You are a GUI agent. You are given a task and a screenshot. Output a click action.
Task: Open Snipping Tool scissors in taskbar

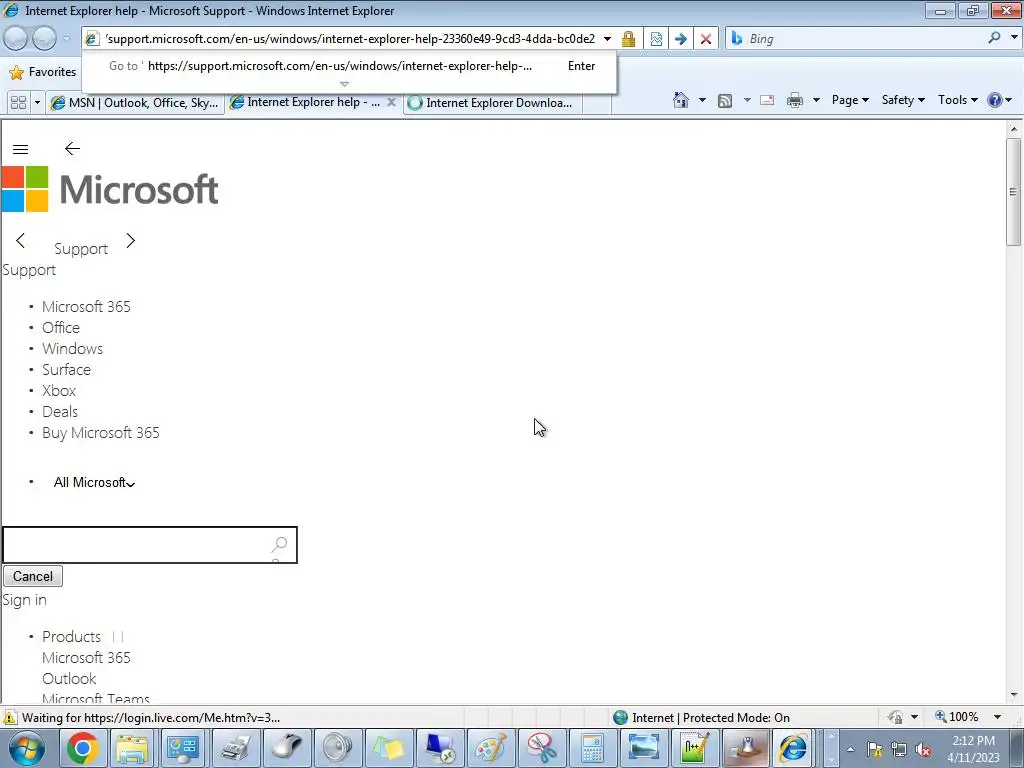click(x=541, y=748)
